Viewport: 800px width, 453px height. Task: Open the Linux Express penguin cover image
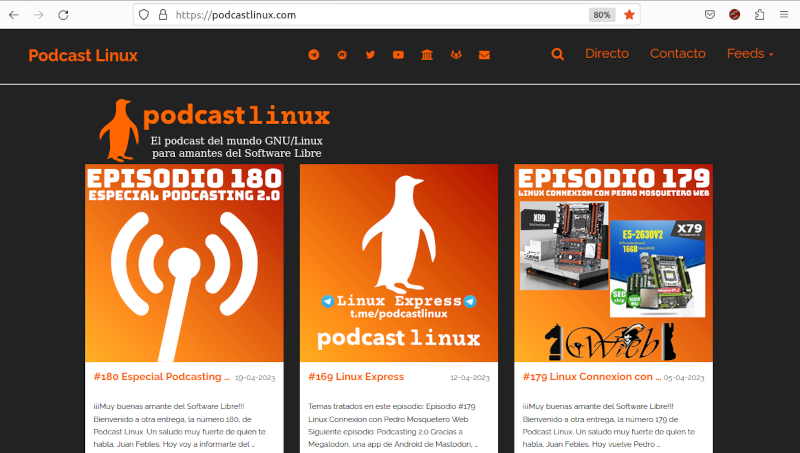[399, 263]
